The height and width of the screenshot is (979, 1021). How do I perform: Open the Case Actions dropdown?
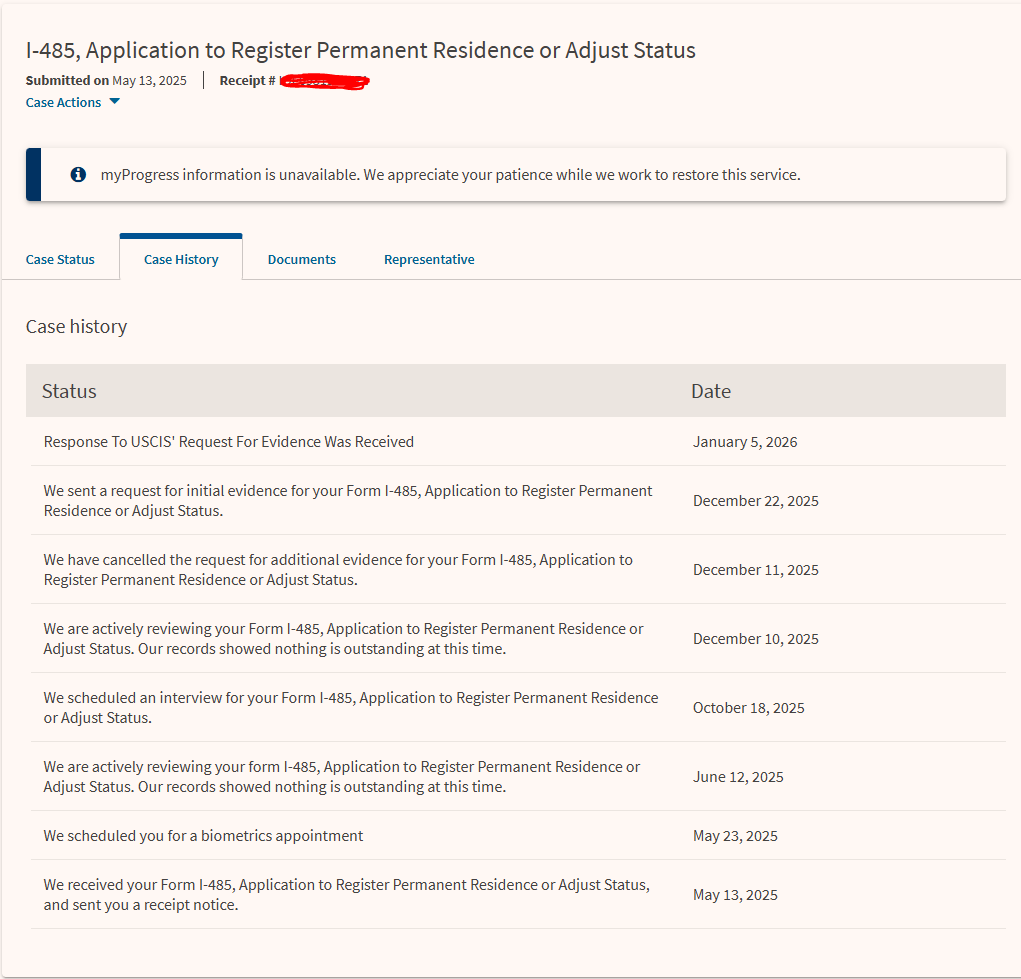click(x=64, y=102)
